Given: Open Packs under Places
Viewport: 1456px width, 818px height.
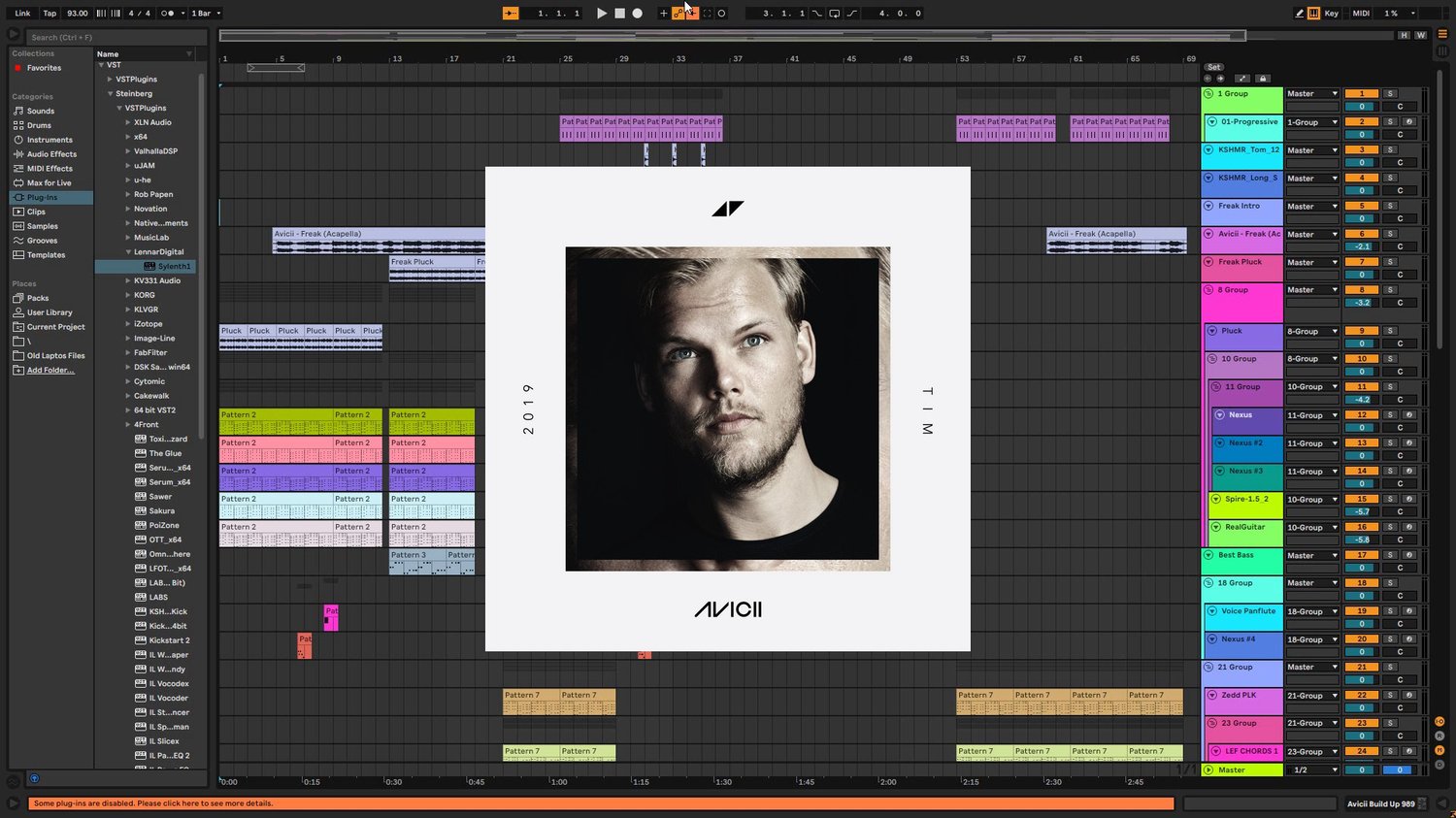Looking at the screenshot, I should pos(38,298).
